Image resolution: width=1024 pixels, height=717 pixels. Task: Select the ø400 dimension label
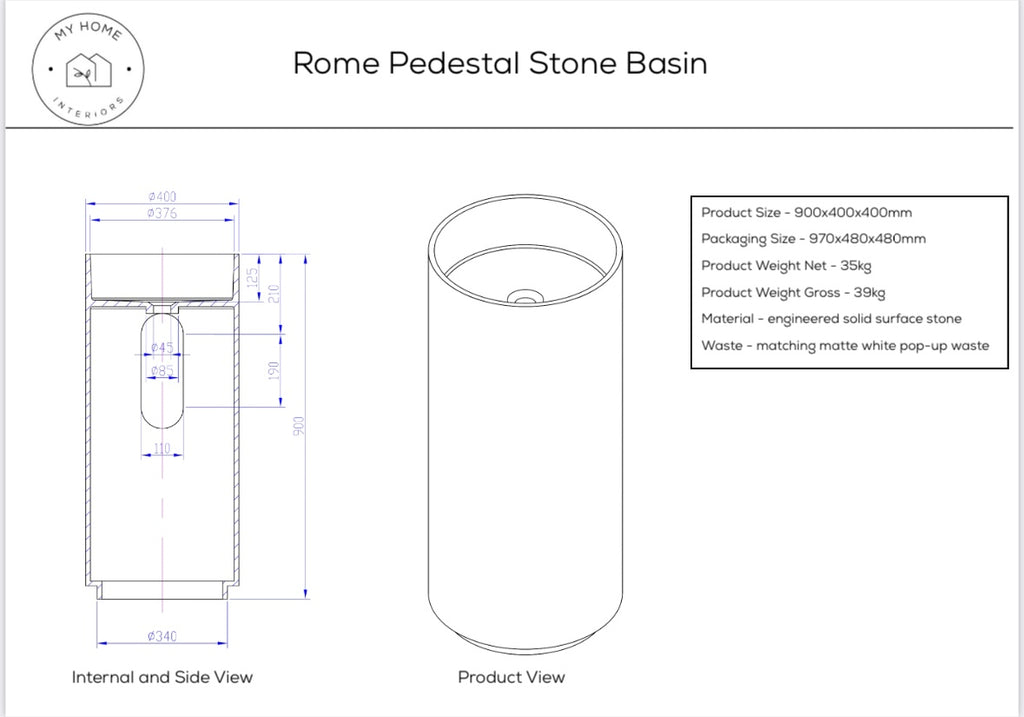(x=162, y=197)
